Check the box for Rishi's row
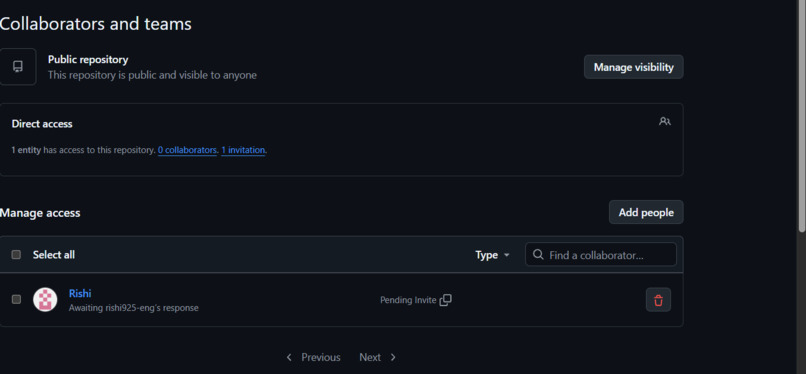 pos(16,299)
